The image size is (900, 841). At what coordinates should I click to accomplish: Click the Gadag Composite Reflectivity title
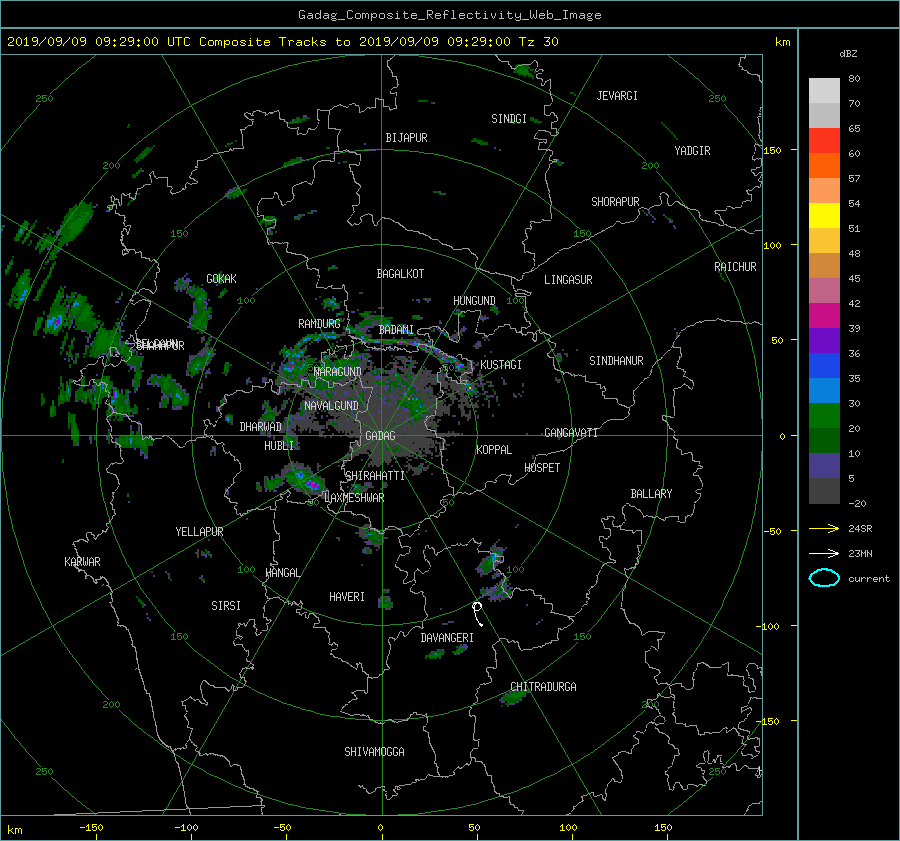[x=449, y=15]
